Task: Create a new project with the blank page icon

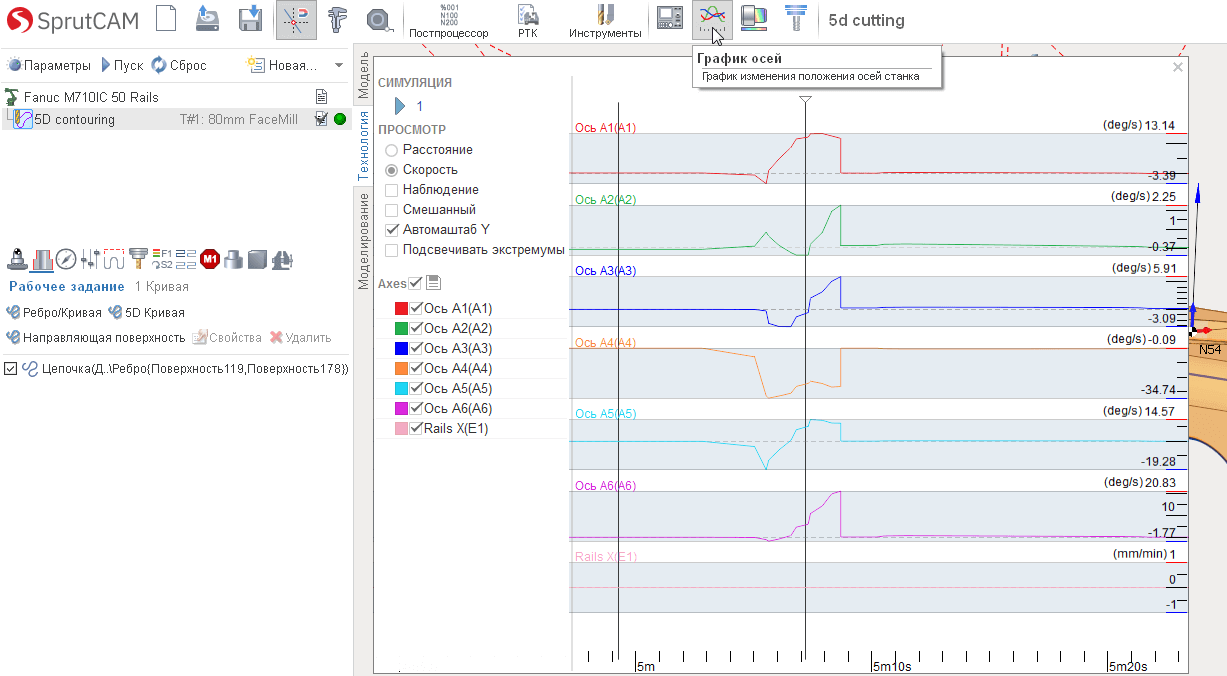Action: [168, 19]
